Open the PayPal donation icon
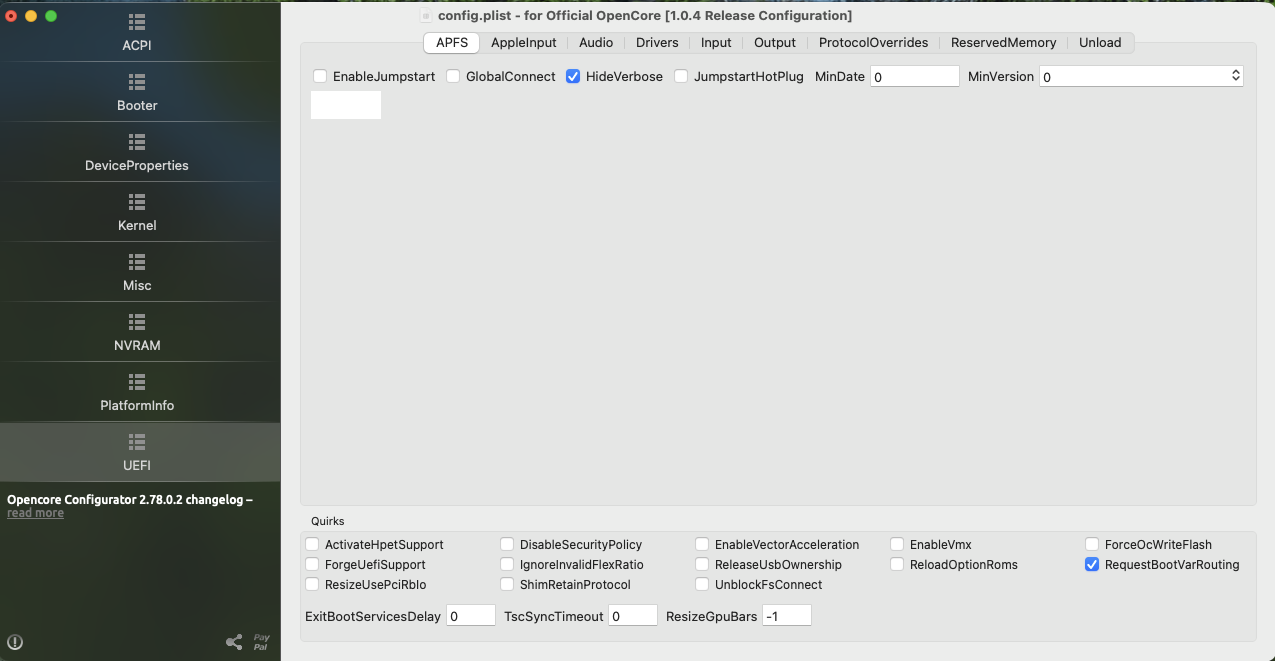 tap(260, 642)
